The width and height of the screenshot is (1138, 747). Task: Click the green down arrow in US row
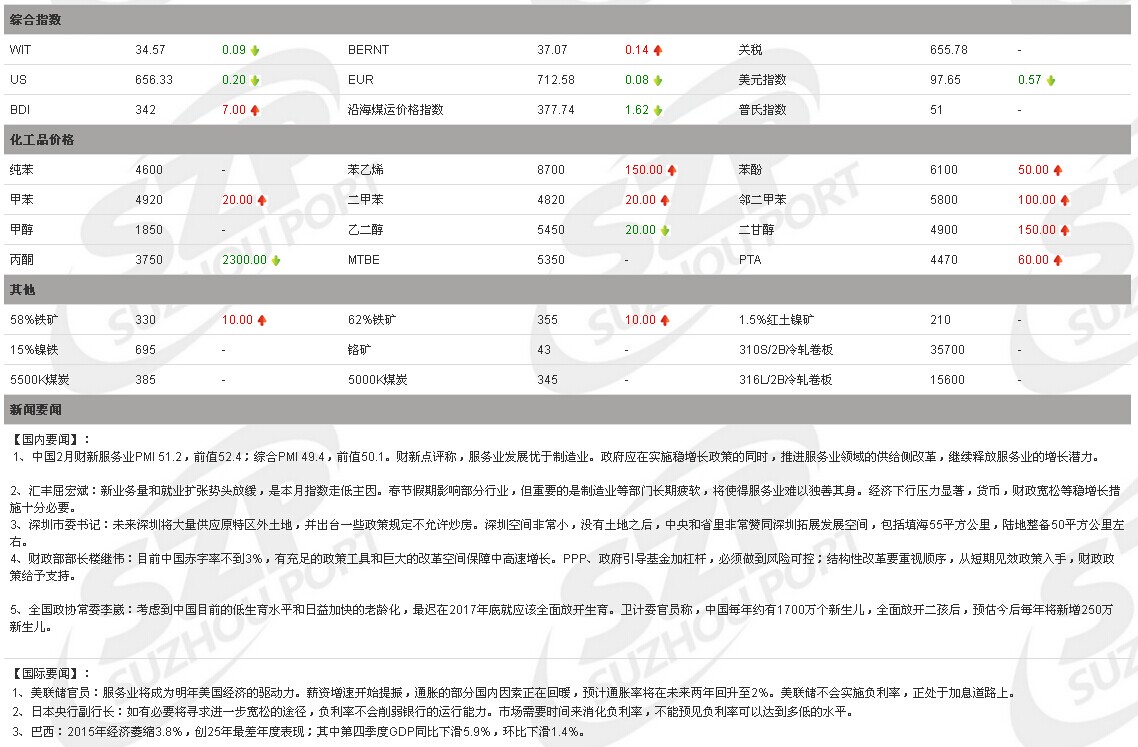pyautogui.click(x=255, y=81)
